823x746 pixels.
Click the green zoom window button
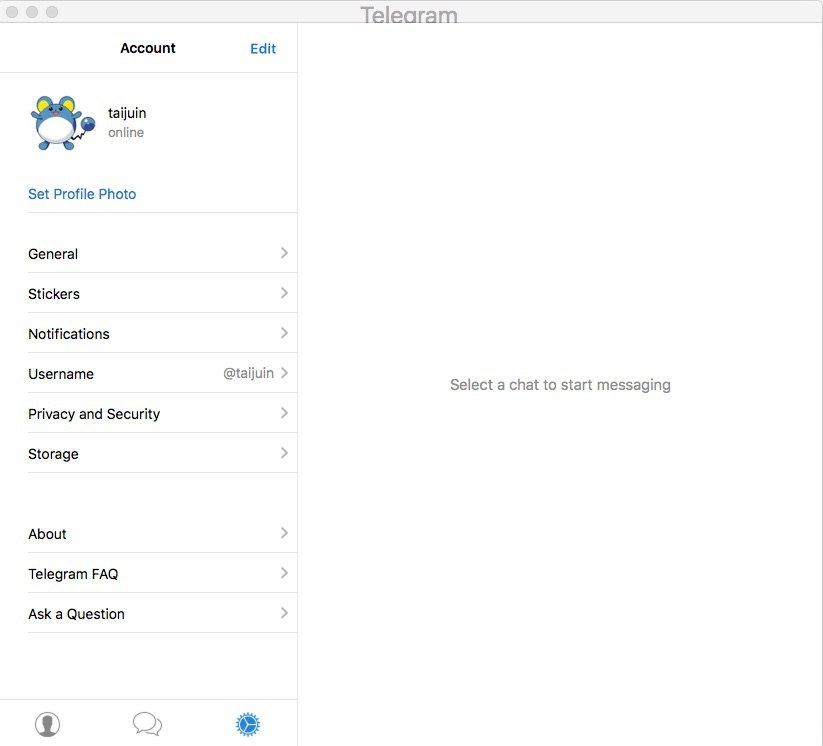[x=52, y=12]
